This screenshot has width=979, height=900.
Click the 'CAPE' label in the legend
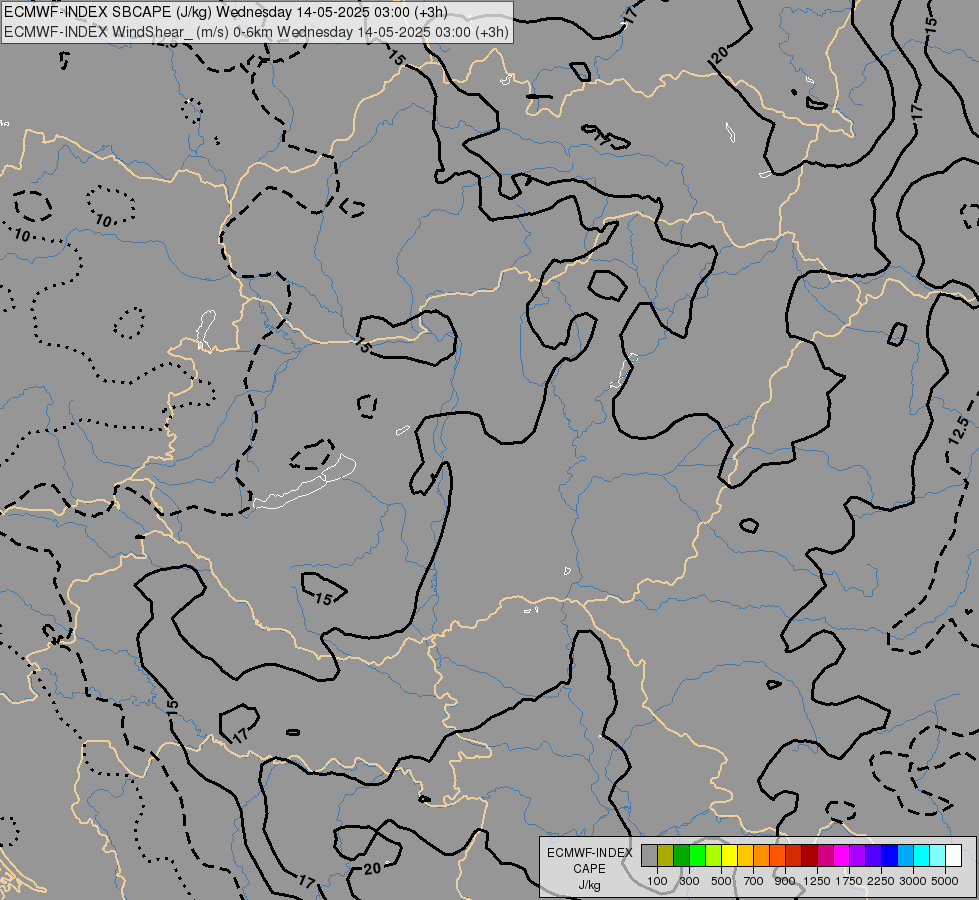coord(589,869)
